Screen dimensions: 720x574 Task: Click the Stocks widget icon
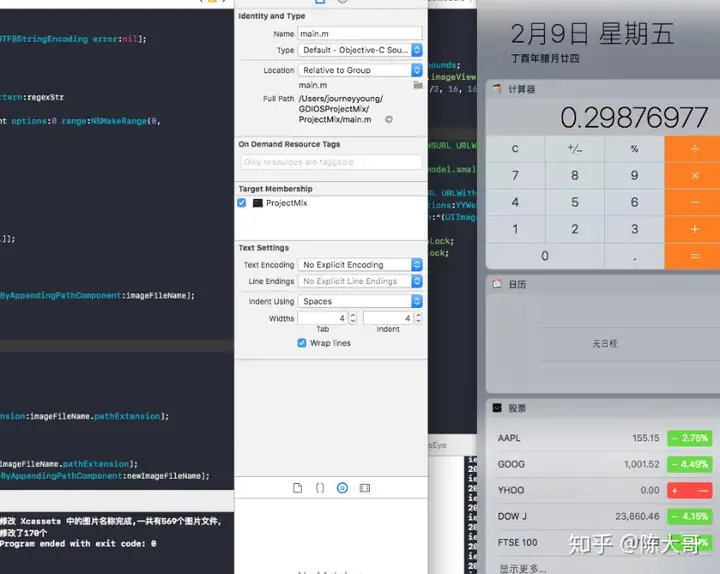point(497,408)
